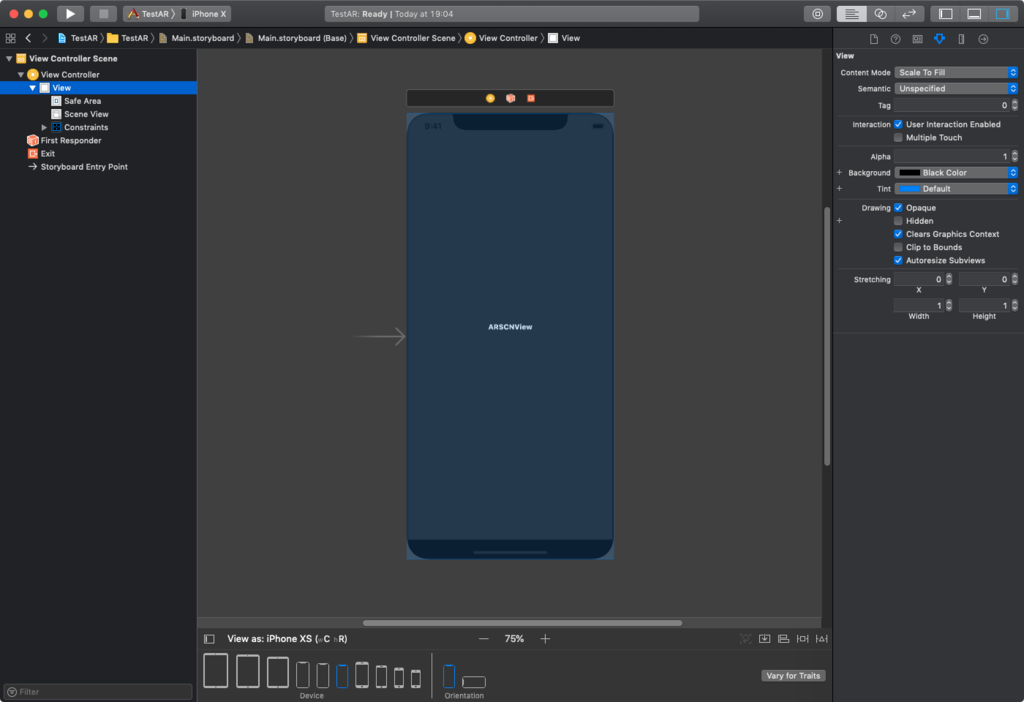
Task: Expand the Constraints group
Action: pos(44,127)
